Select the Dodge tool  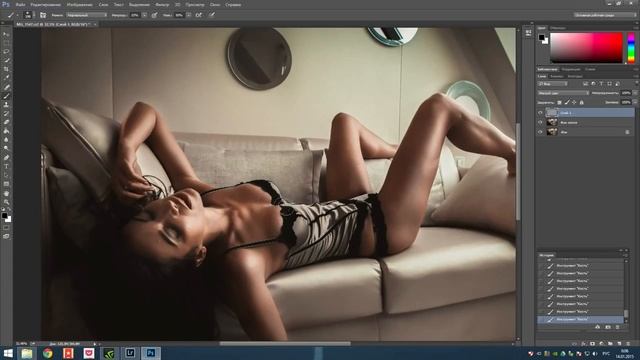pyautogui.click(x=6, y=148)
